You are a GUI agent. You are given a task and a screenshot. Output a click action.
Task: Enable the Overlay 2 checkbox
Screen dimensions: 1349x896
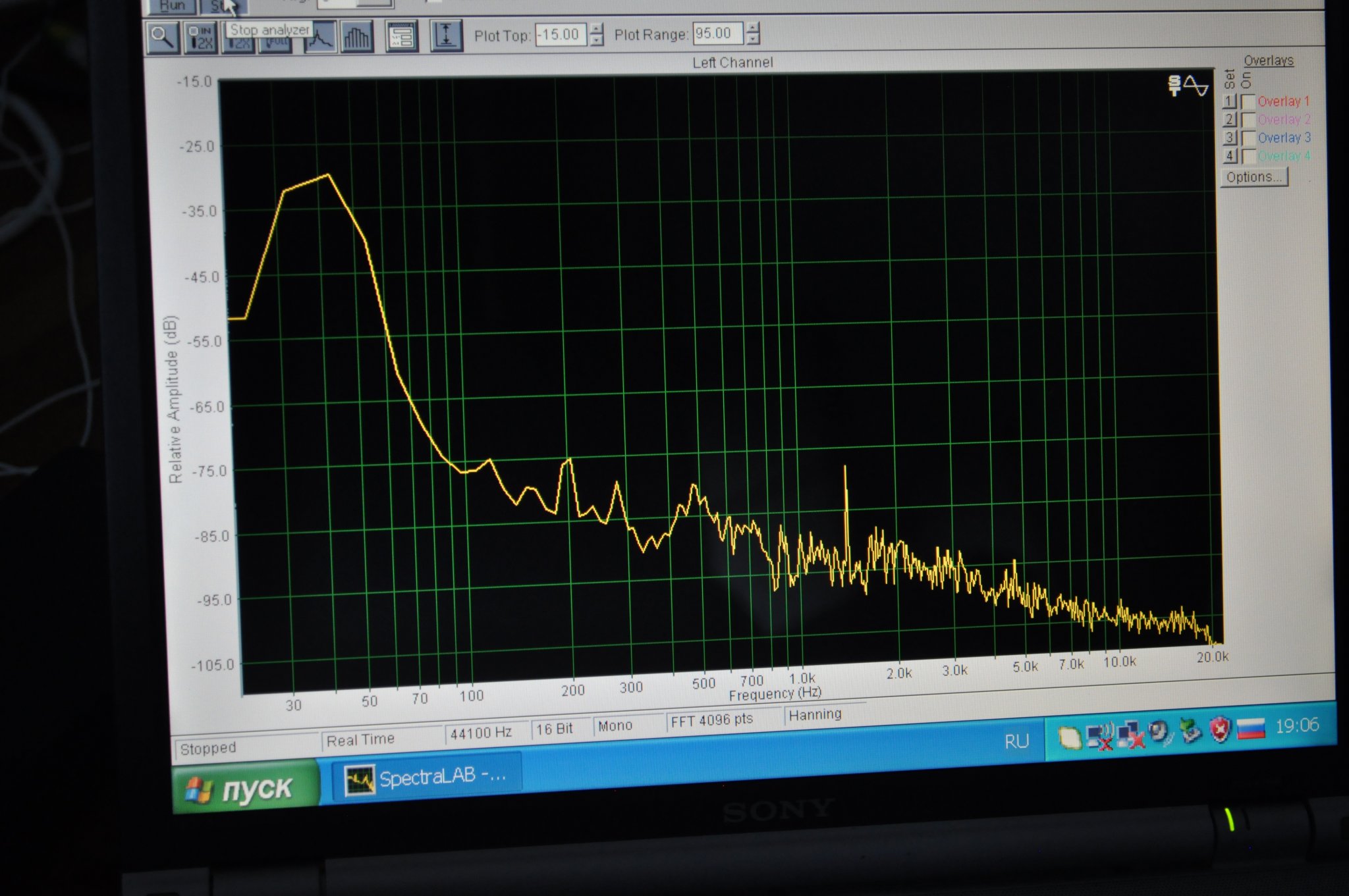click(x=1248, y=120)
